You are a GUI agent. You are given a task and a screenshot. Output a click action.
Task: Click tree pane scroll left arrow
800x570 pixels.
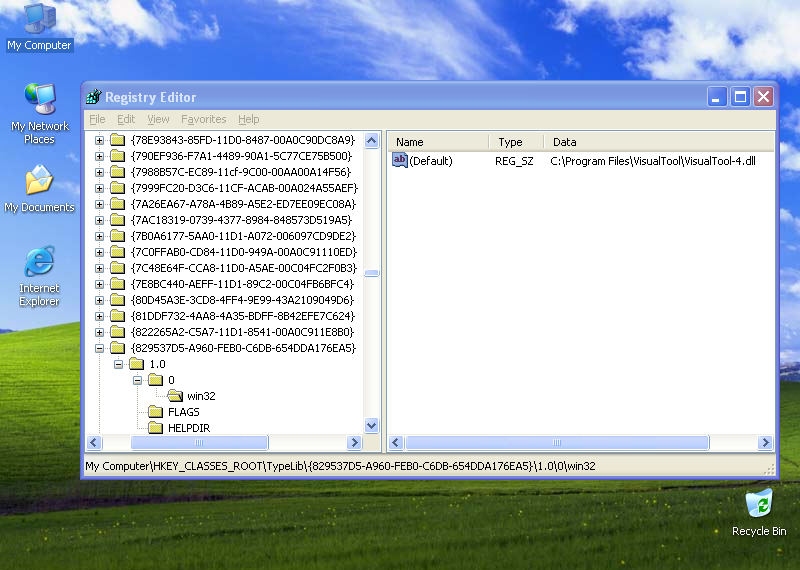[94, 442]
